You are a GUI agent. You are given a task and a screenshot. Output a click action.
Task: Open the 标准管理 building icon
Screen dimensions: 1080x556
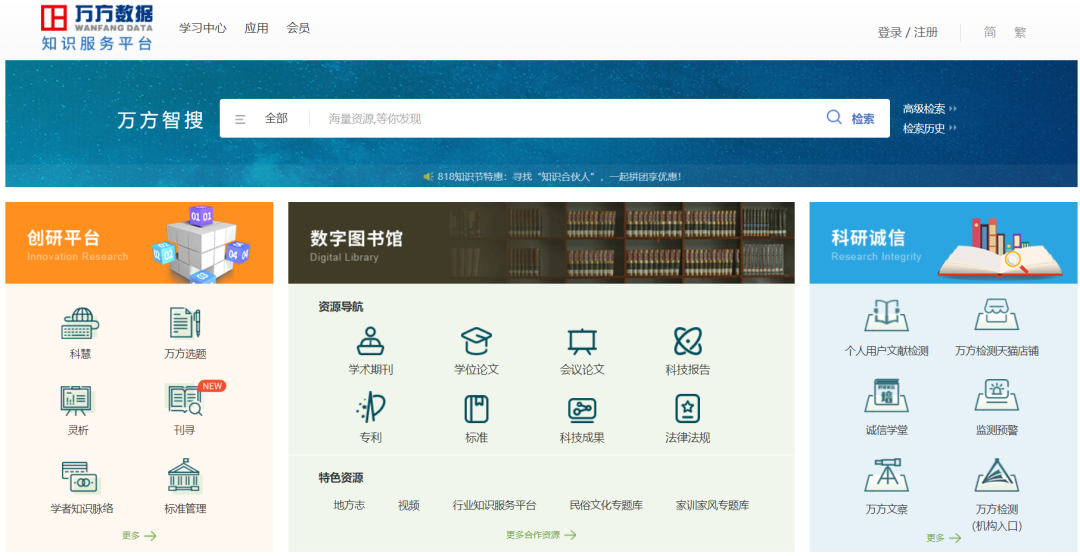184,476
